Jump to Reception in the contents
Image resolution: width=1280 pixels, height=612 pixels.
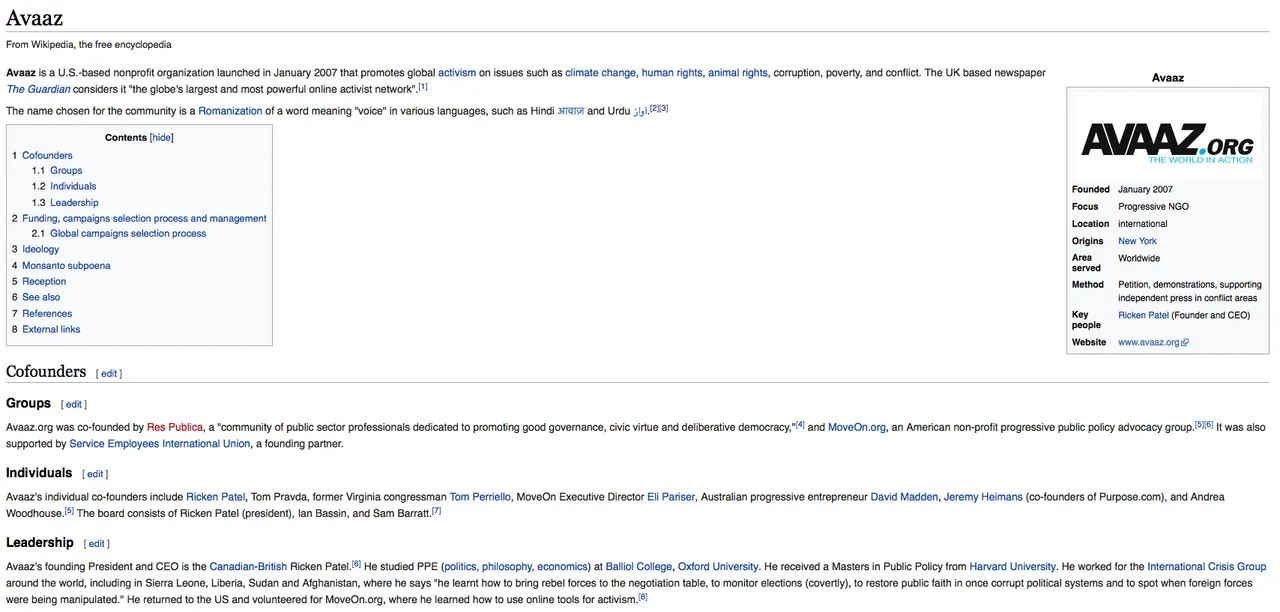pyautogui.click(x=44, y=282)
